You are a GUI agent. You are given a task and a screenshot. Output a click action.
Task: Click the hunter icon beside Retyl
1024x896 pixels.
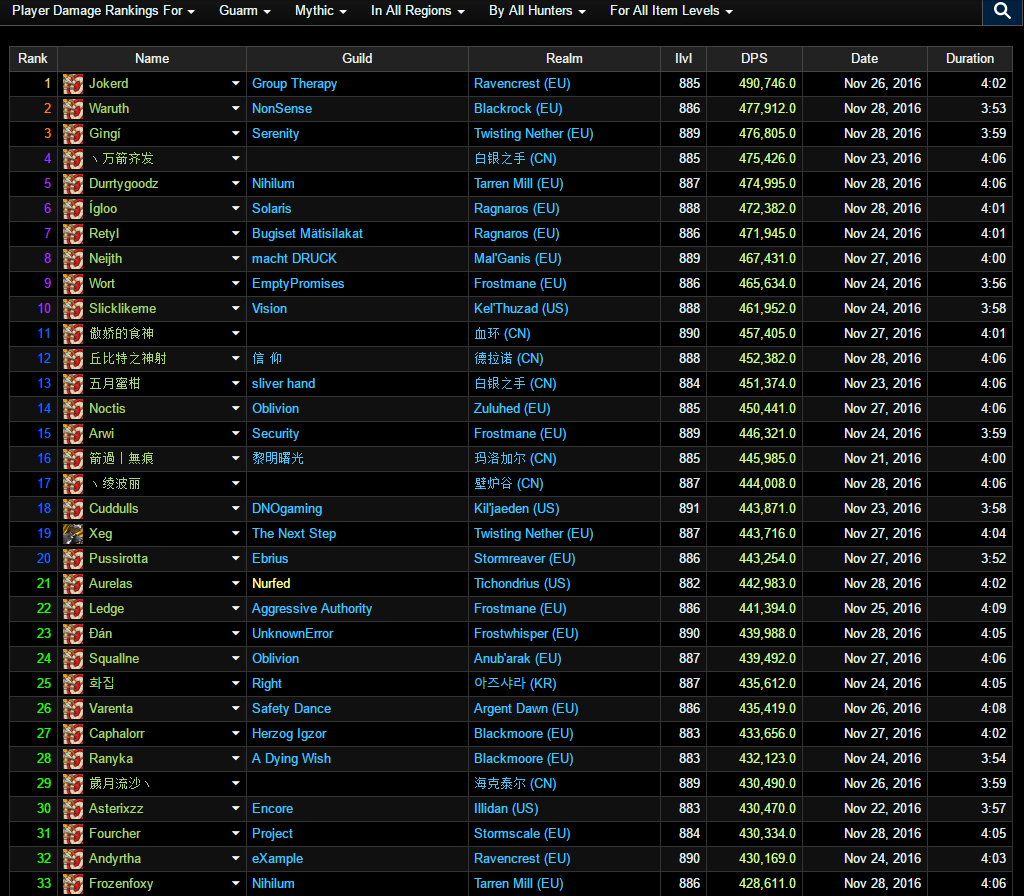point(72,233)
